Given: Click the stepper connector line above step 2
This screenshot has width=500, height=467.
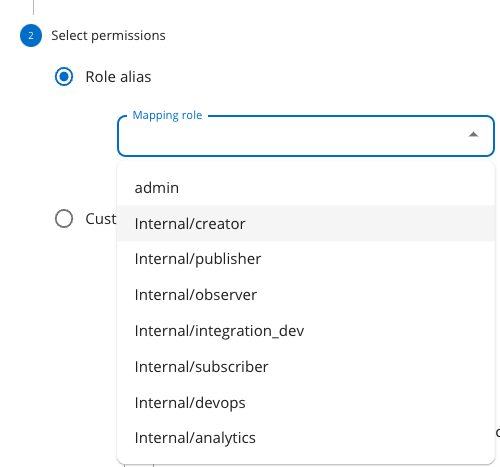Looking at the screenshot, I should coord(33,7).
